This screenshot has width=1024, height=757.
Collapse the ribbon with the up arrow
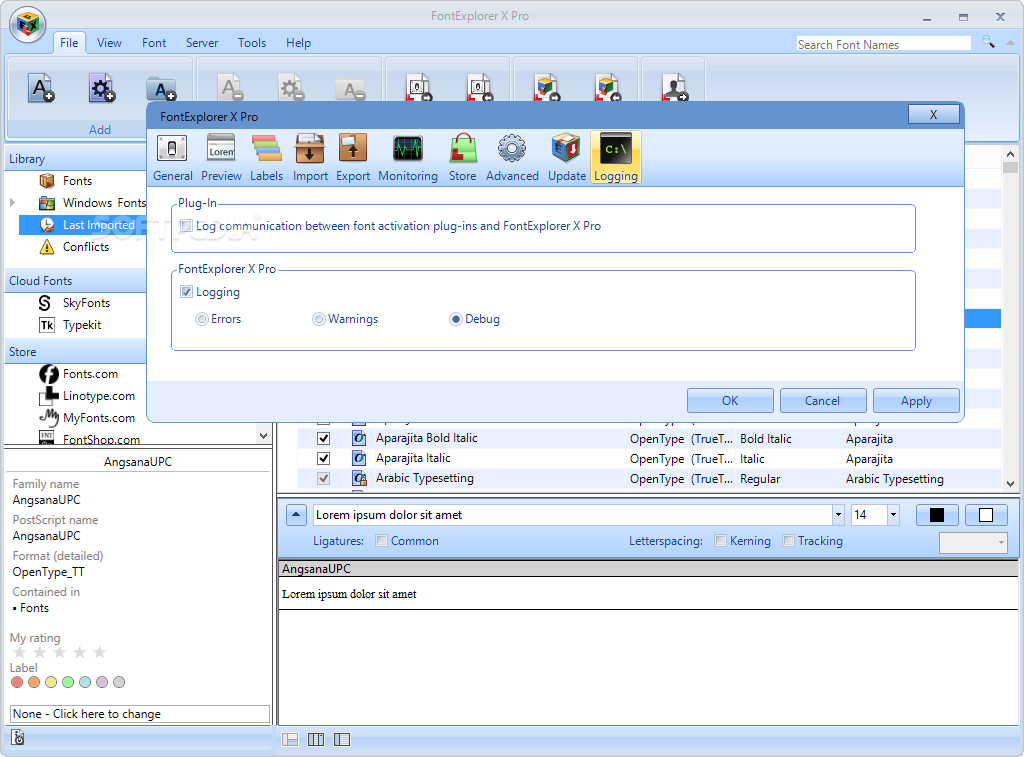(x=1010, y=42)
